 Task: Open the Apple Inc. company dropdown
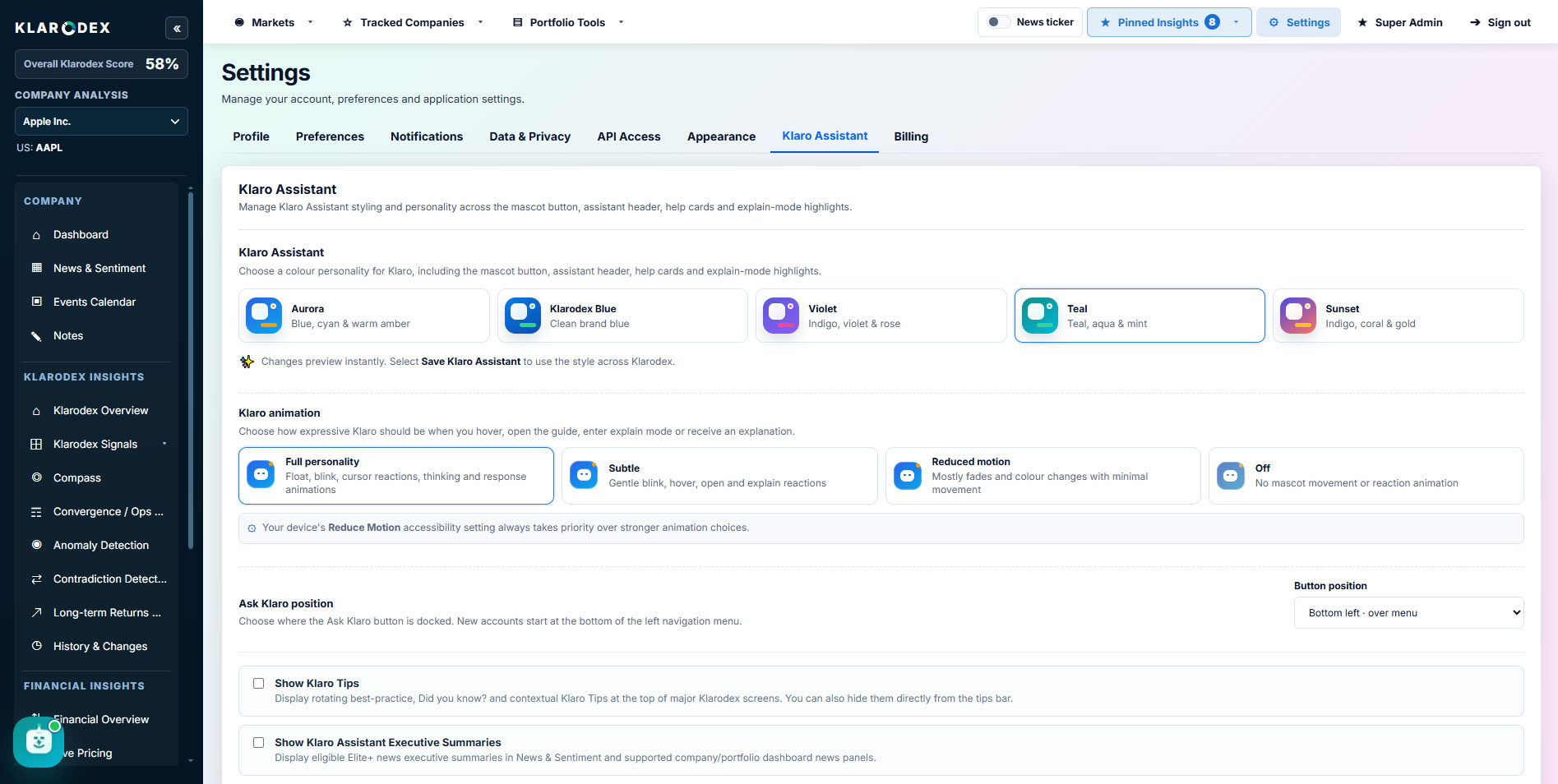tap(101, 122)
